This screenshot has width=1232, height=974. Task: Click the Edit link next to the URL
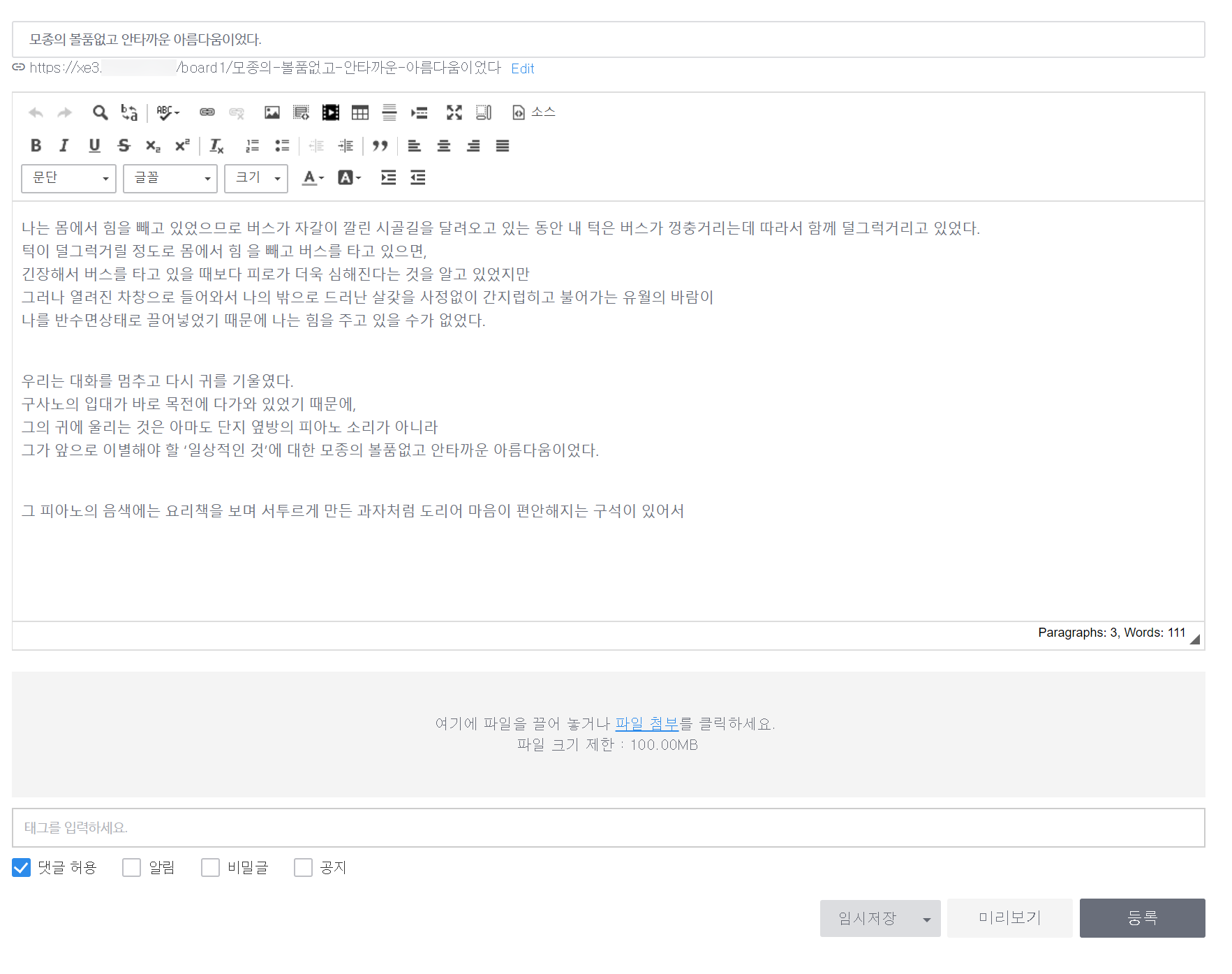click(x=523, y=68)
